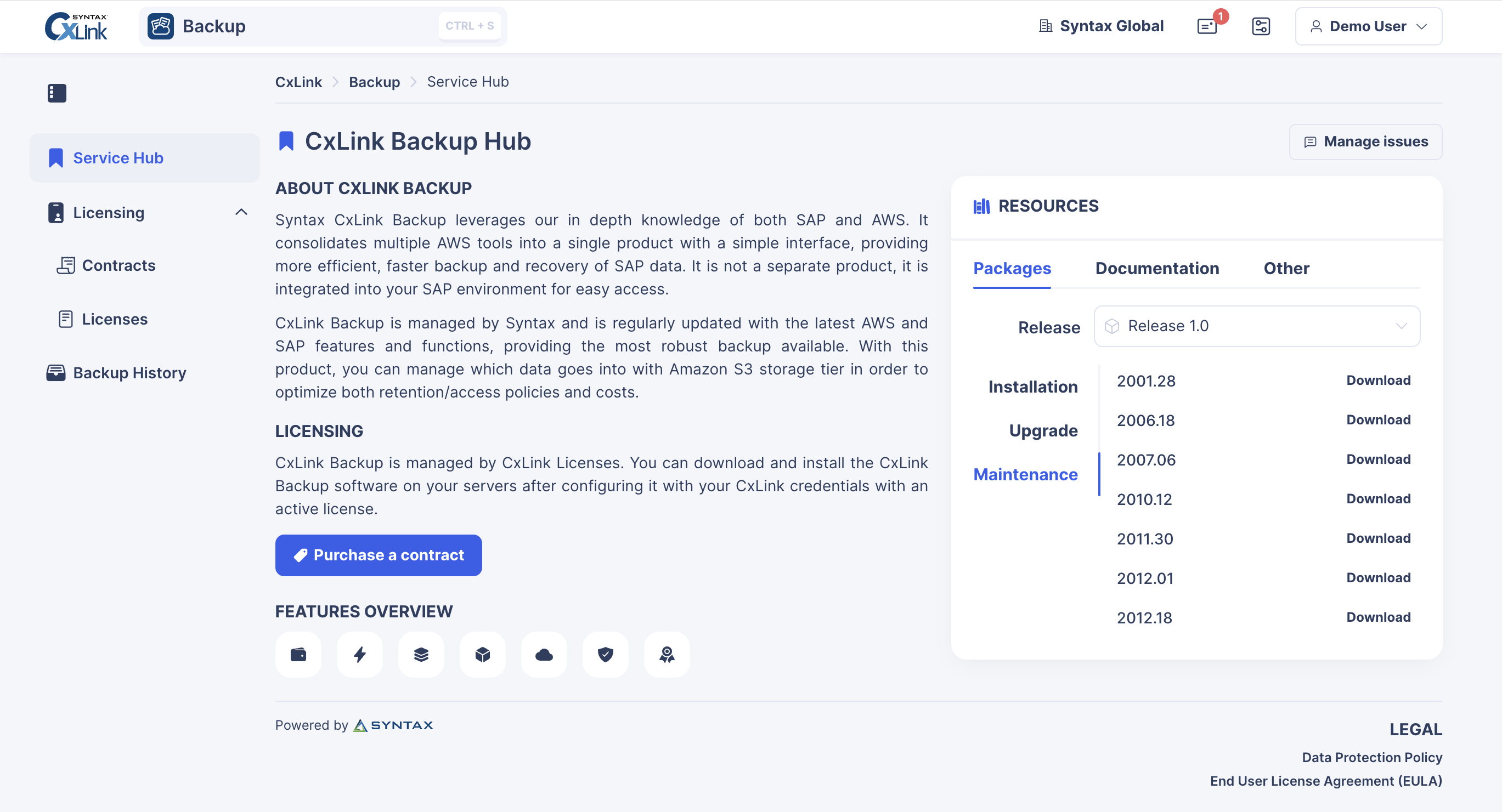Screen dimensions: 1502x812
Task: Click the award ribbon feature icon
Action: point(667,655)
